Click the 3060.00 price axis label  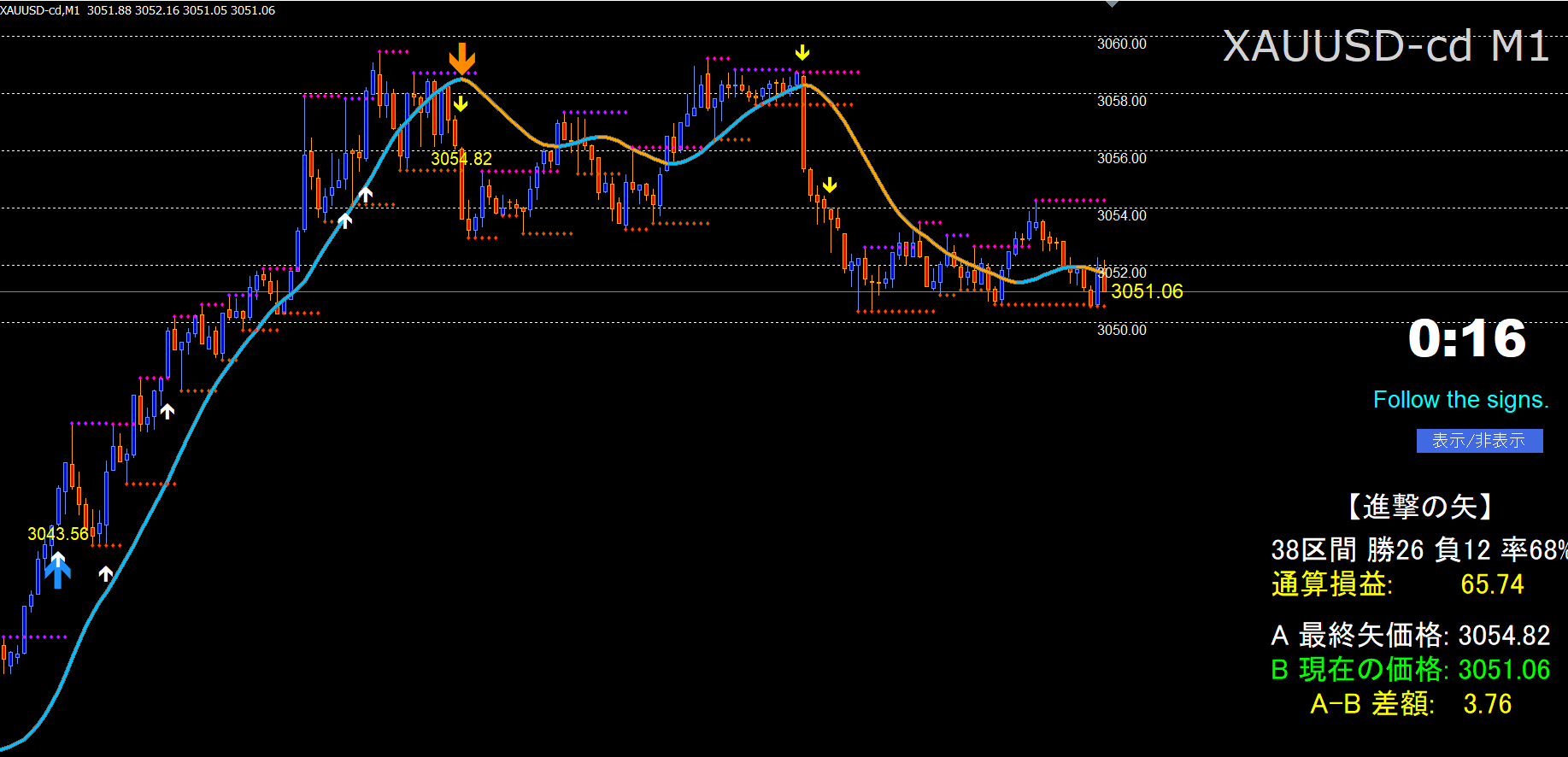[x=1122, y=44]
